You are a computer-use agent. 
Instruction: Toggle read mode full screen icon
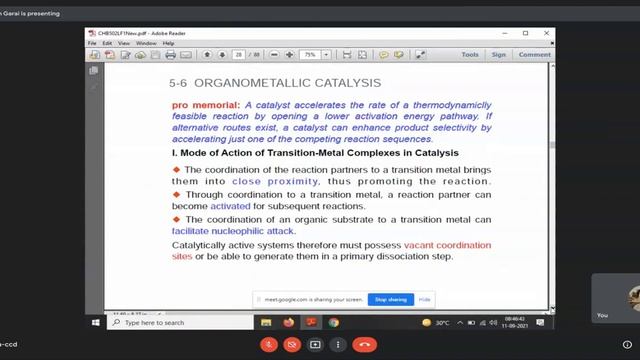click(x=420, y=55)
